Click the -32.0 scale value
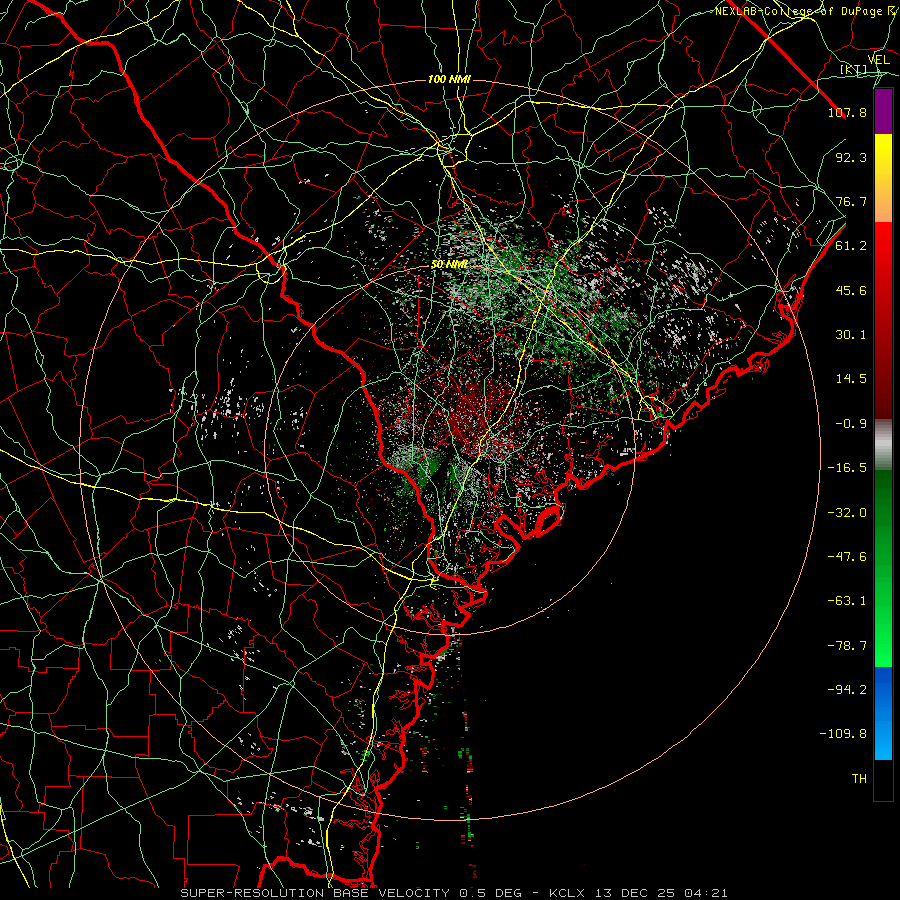Viewport: 900px width, 900px height. [x=847, y=513]
